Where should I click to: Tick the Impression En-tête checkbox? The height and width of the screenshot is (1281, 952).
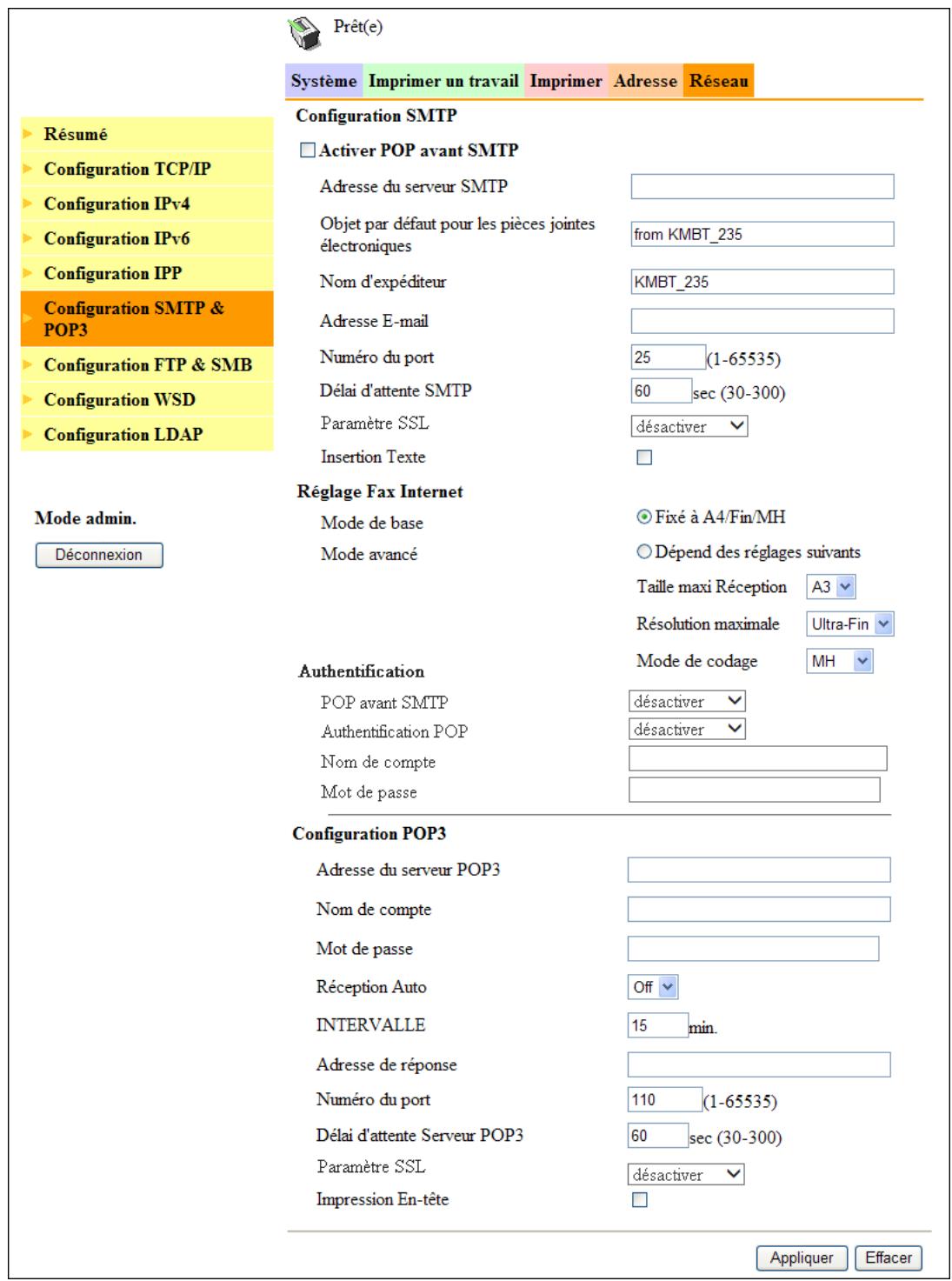coord(640,1200)
